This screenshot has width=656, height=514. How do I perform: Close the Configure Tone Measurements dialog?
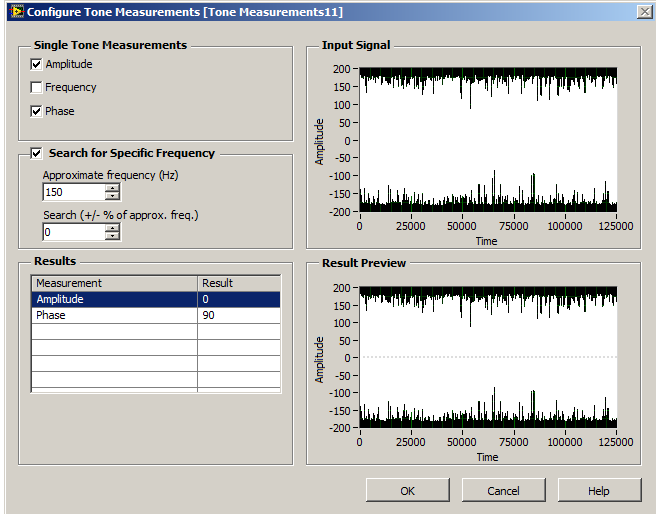(645, 12)
